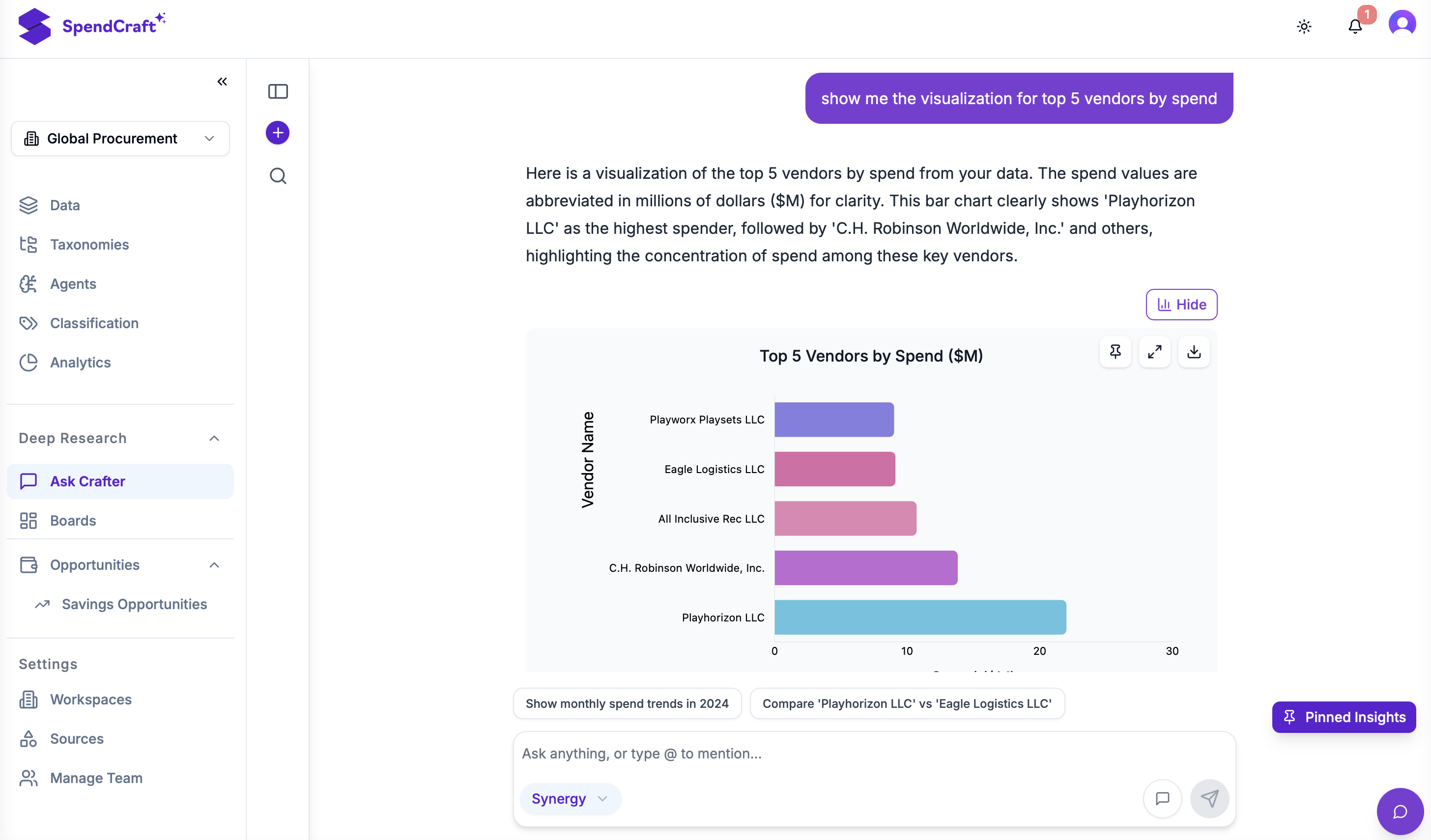Open Taxonomies in the sidebar
The height and width of the screenshot is (840, 1431).
(x=120, y=244)
